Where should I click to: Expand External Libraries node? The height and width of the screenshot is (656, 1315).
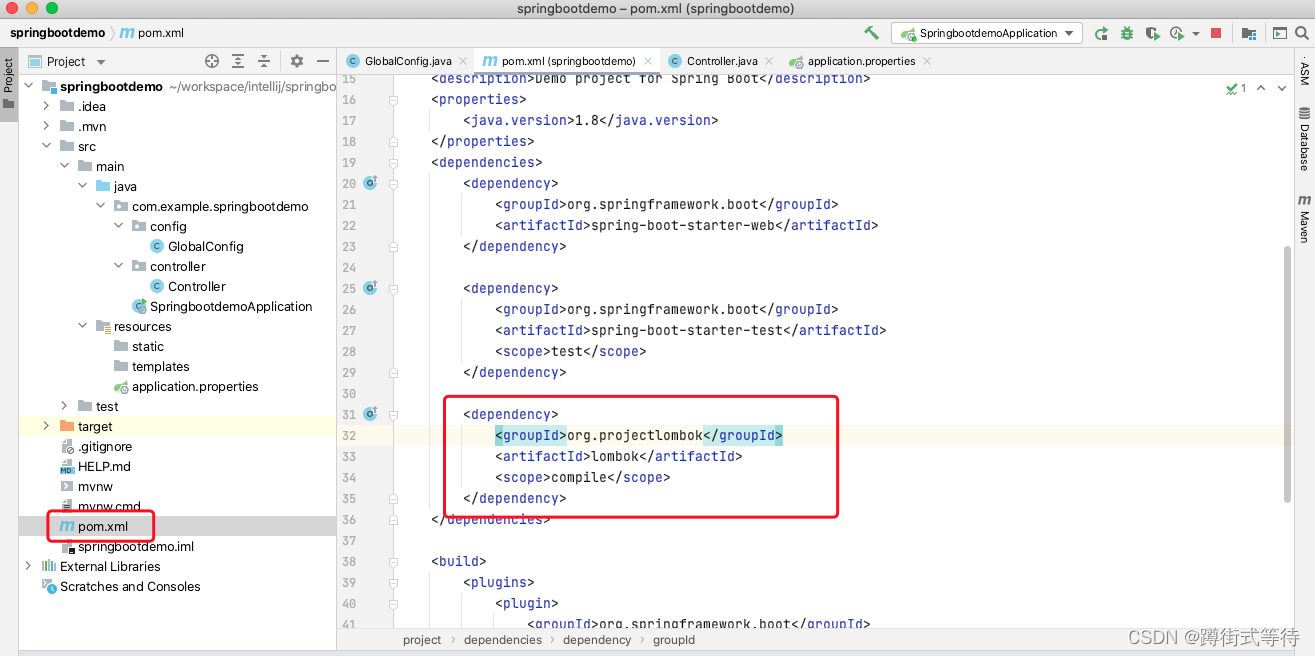pyautogui.click(x=28, y=566)
